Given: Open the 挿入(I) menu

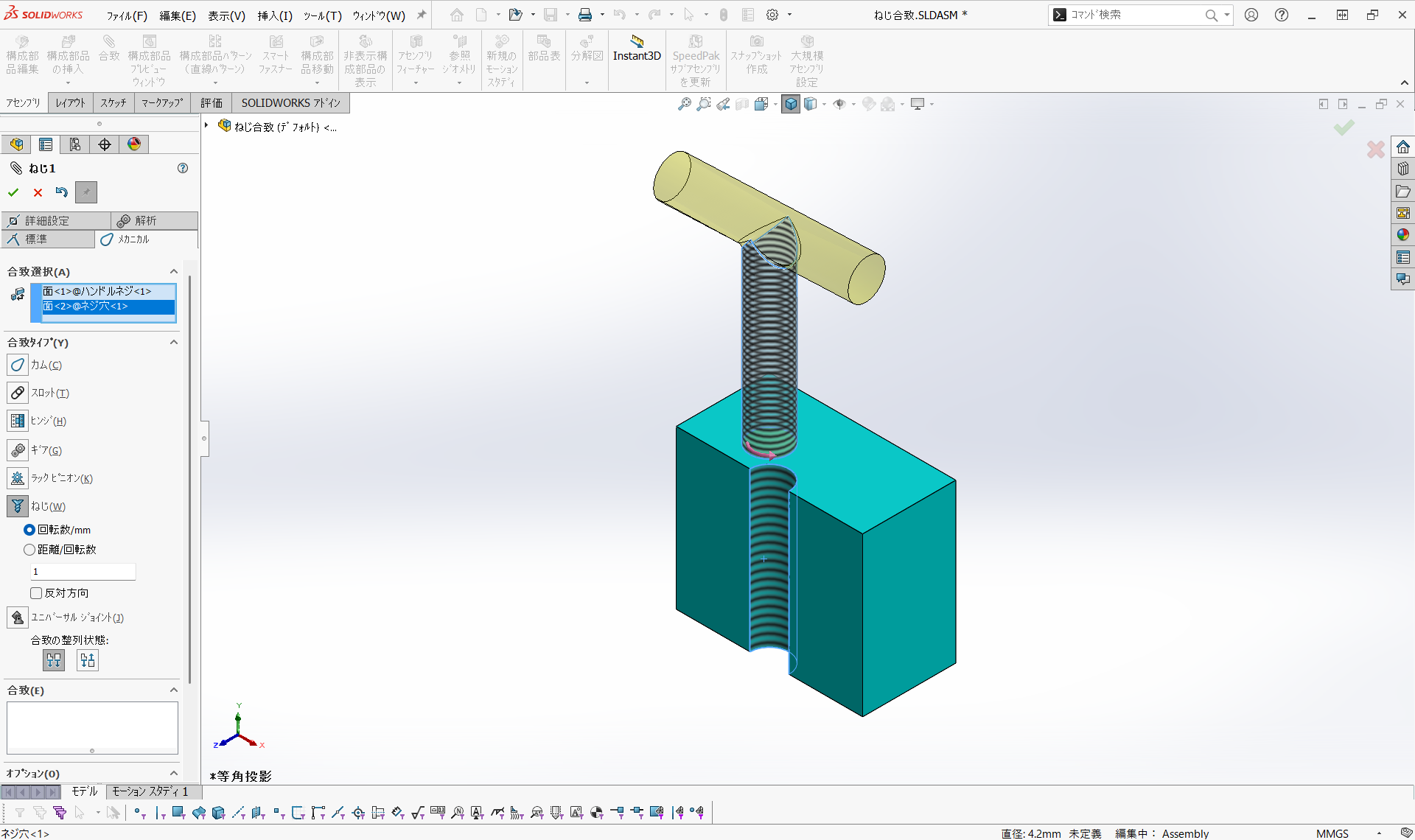Looking at the screenshot, I should pos(275,15).
